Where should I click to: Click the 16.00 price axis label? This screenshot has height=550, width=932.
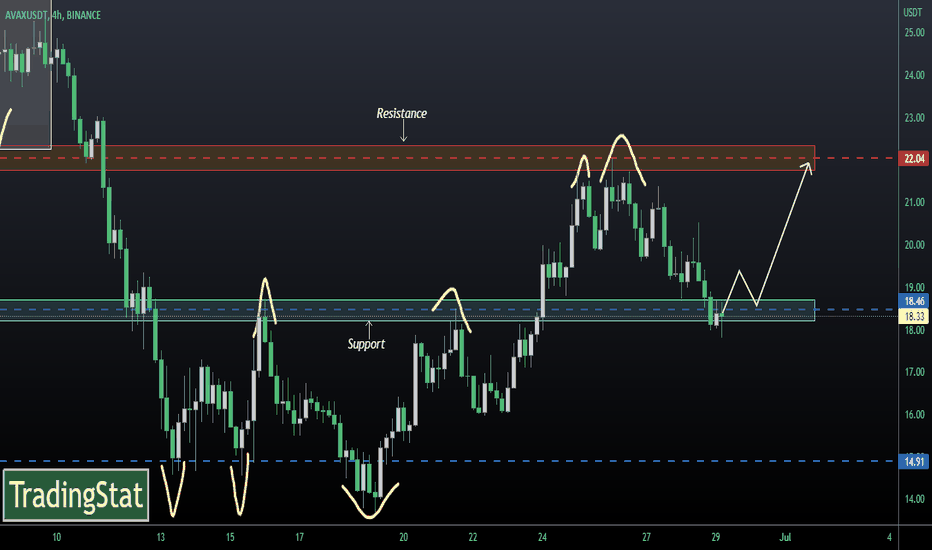pos(914,414)
